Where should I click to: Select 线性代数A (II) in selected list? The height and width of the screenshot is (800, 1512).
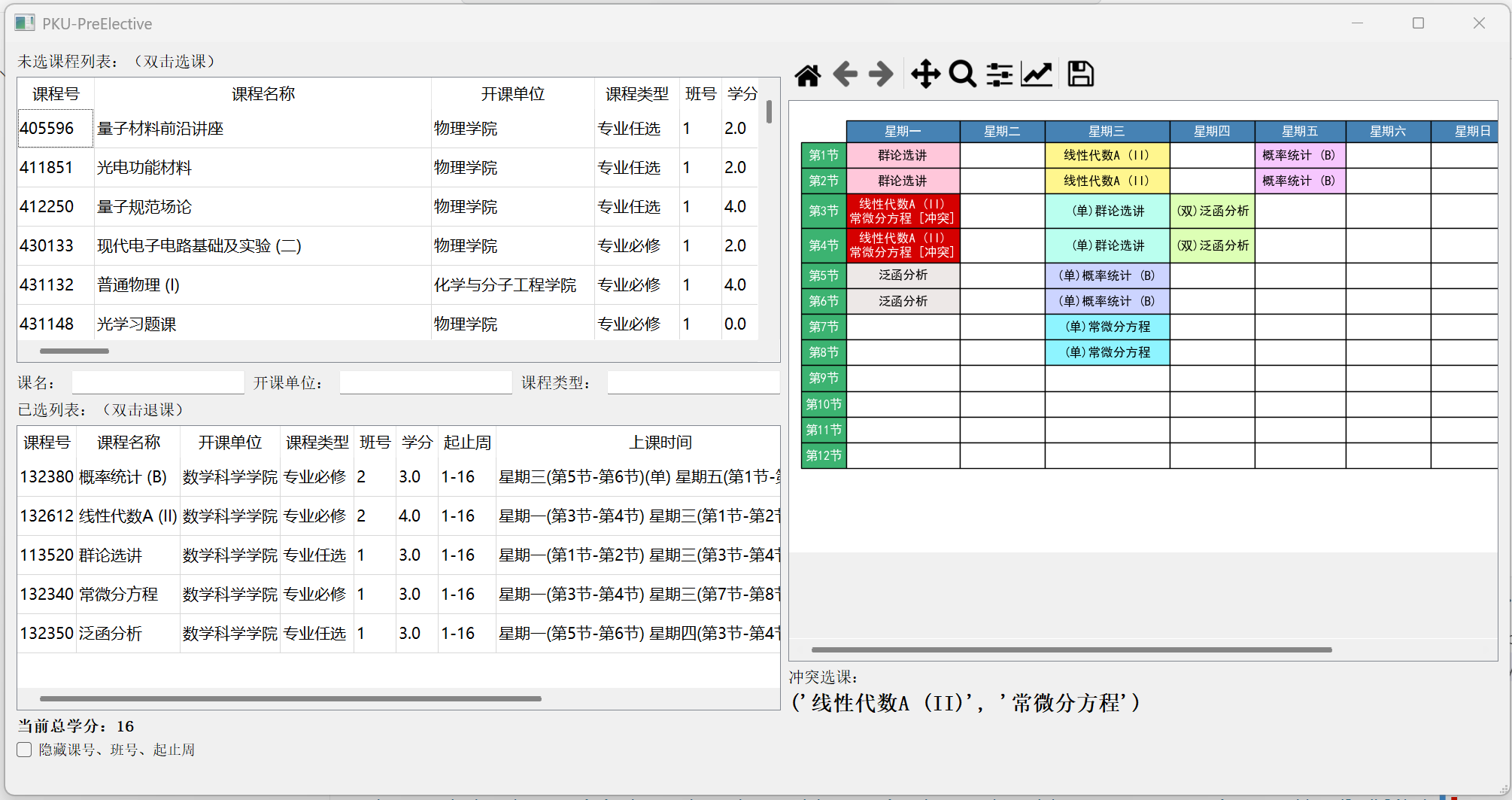[399, 516]
